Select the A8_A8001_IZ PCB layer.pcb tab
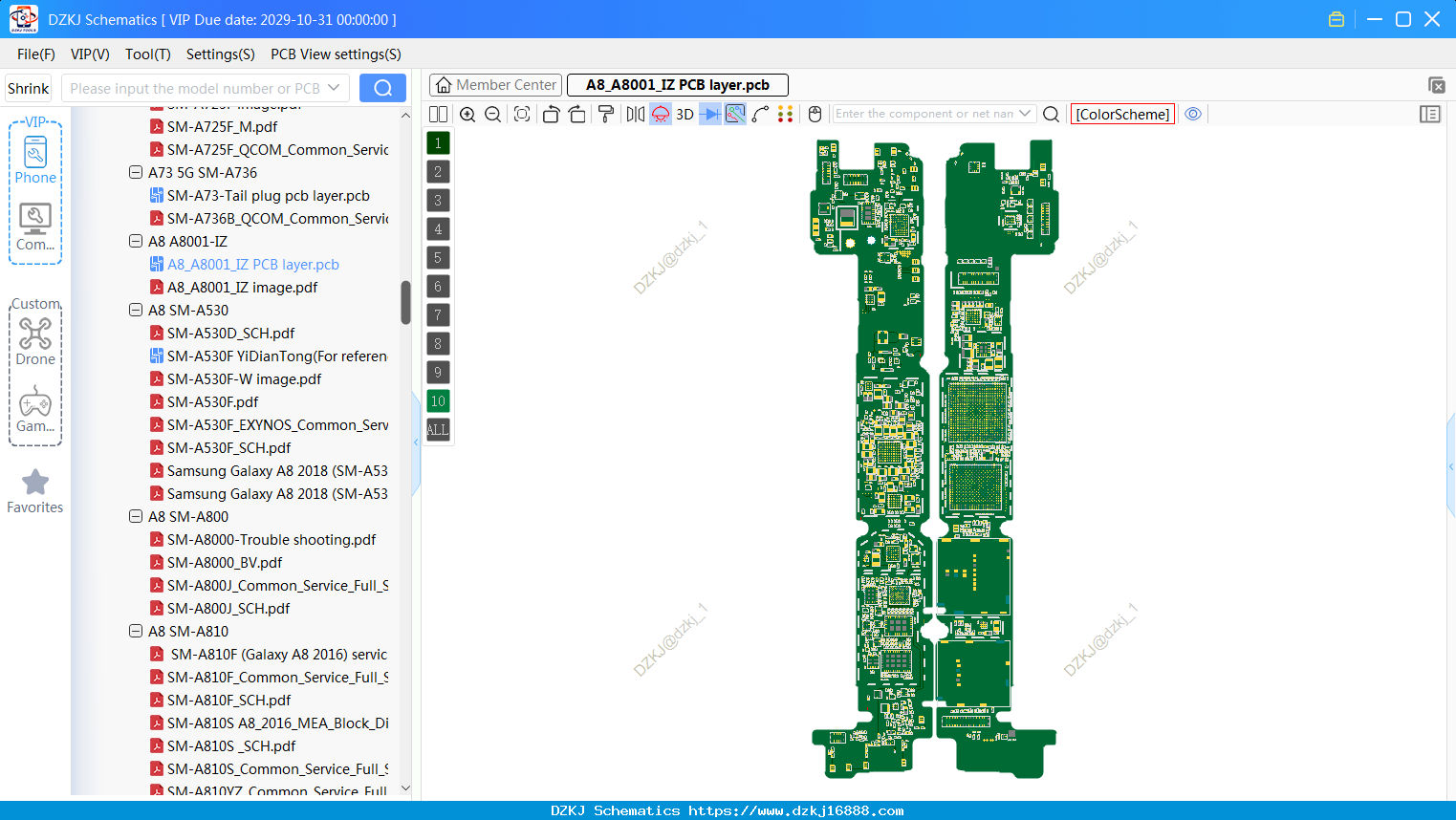1456x820 pixels. [x=678, y=85]
